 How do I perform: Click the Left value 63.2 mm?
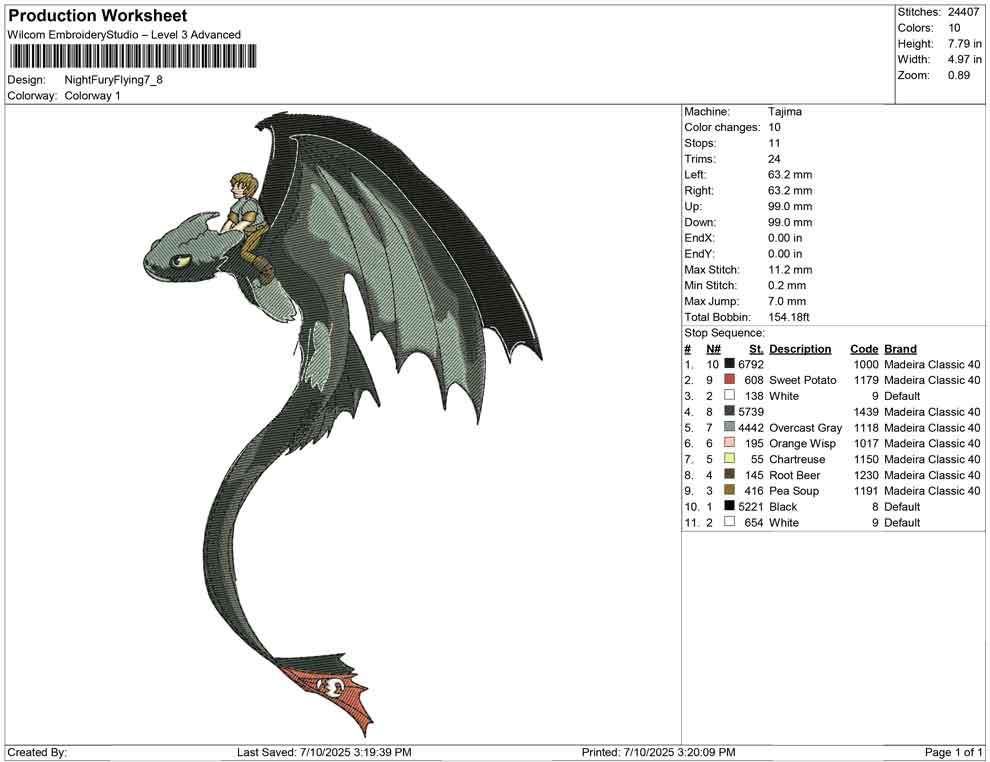(790, 175)
